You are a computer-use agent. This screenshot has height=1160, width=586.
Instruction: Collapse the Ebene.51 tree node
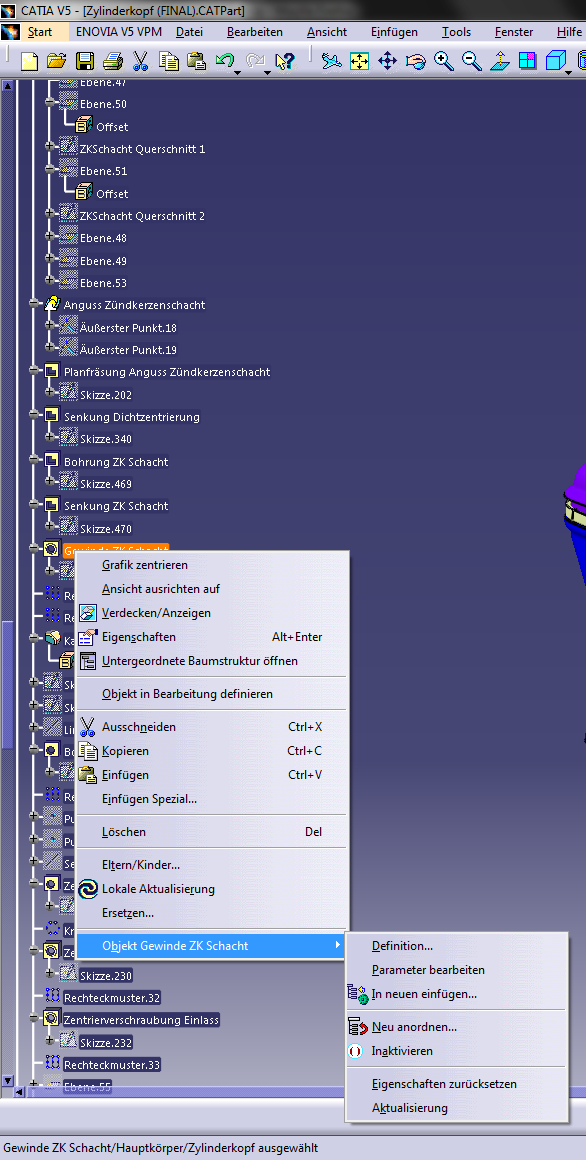pos(50,169)
